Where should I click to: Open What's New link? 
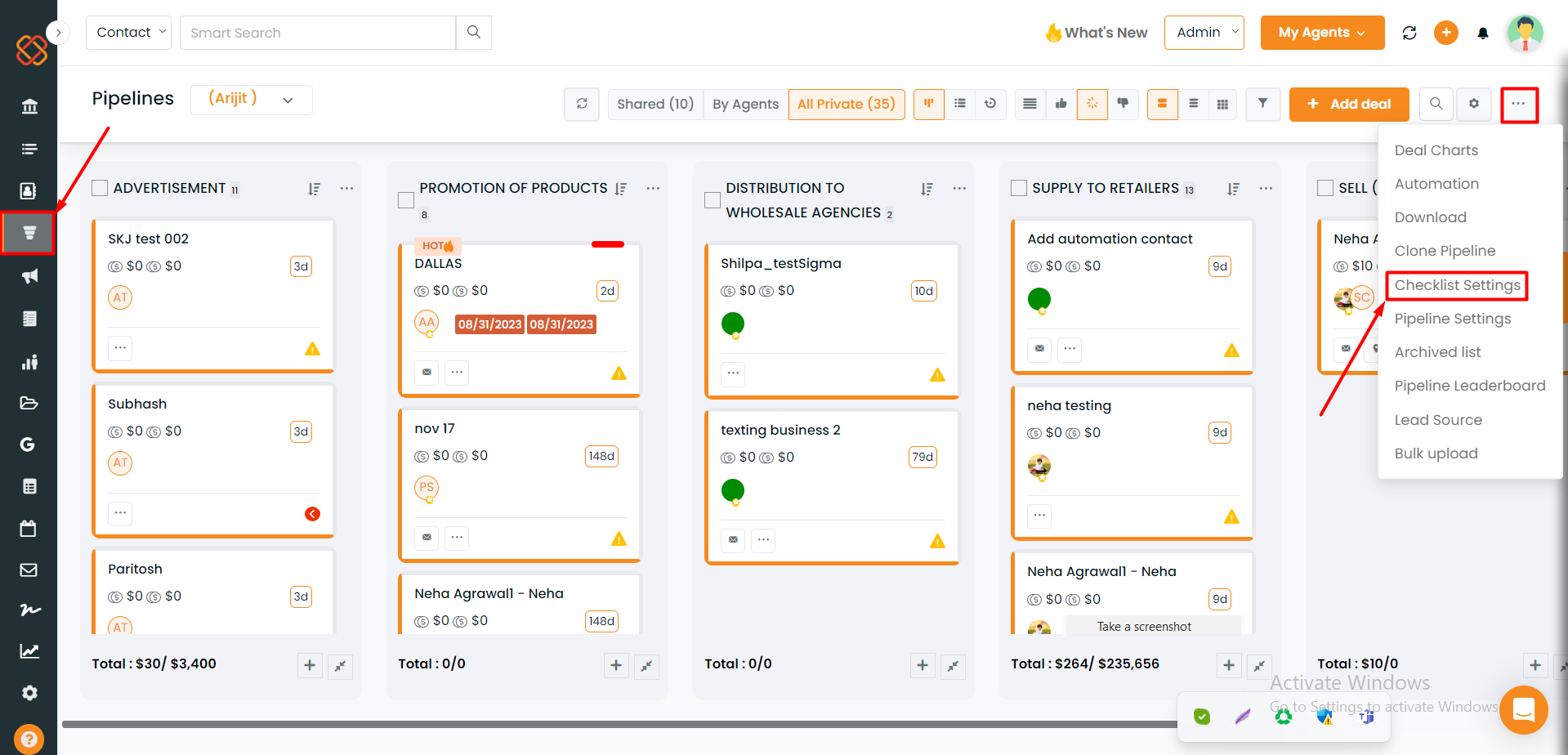[1097, 33]
